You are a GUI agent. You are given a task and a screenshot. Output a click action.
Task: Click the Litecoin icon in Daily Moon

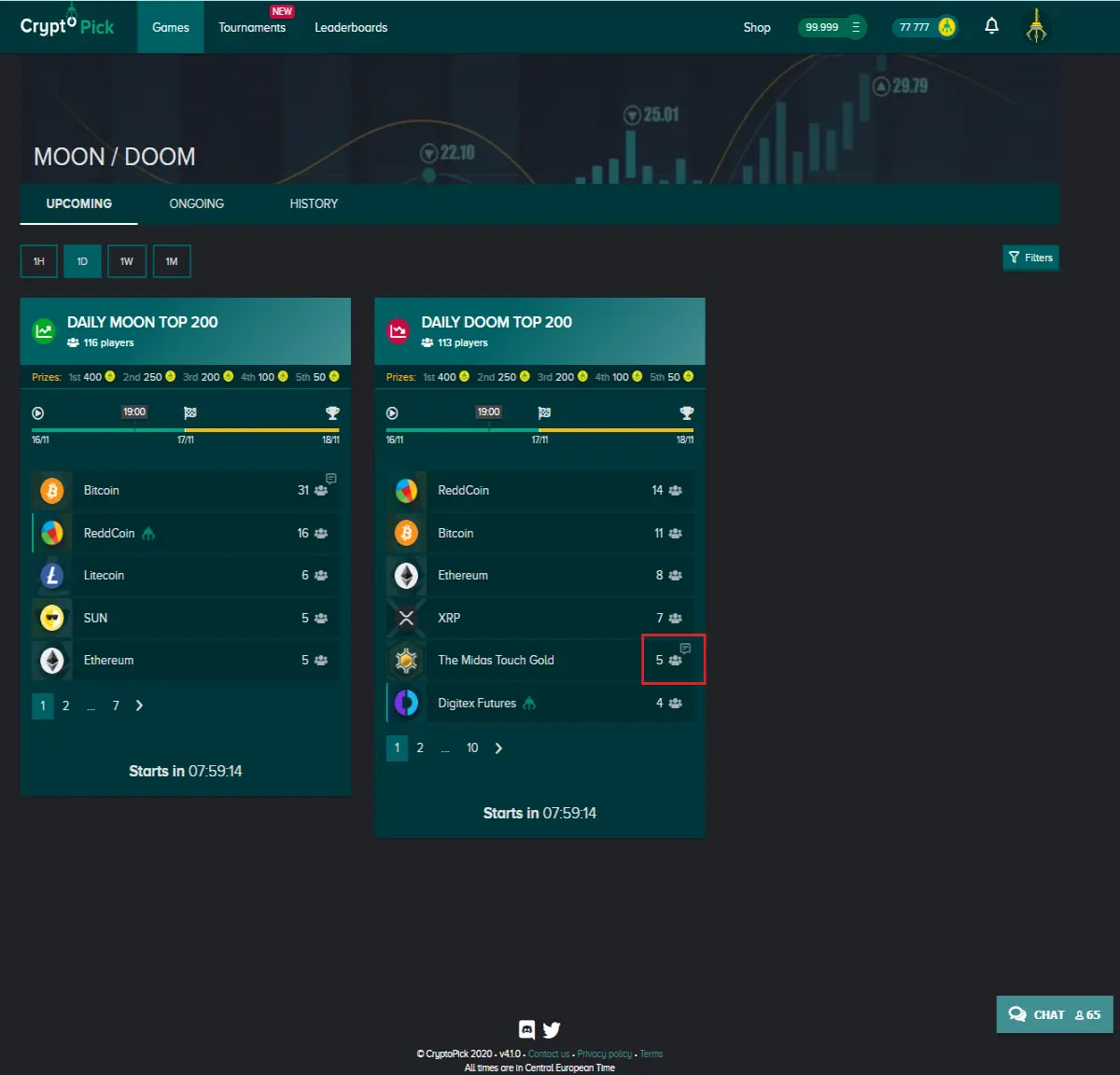click(x=51, y=576)
